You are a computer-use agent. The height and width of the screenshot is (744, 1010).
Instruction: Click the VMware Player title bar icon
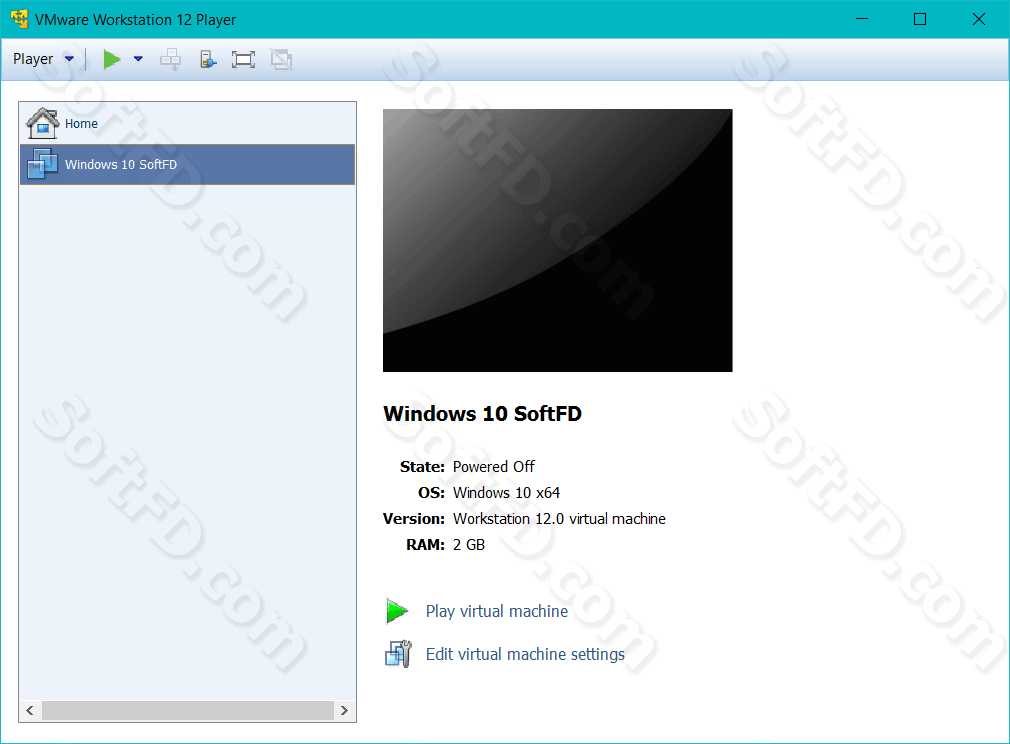(20, 19)
